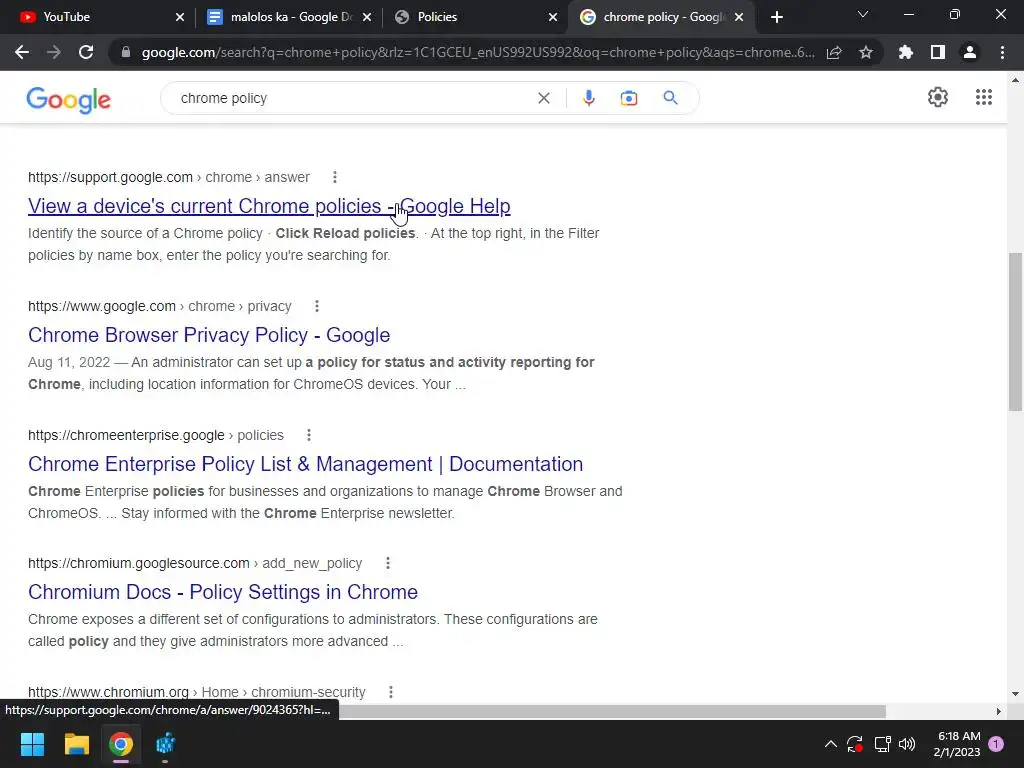Click the scroll-down arrow of vertical scrollbar
This screenshot has height=768, width=1024.
coord(1015,694)
